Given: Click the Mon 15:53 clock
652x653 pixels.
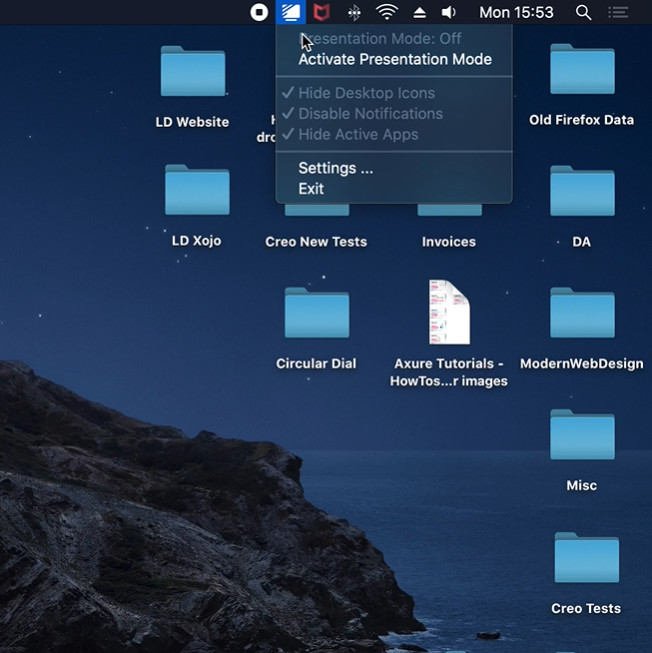Looking at the screenshot, I should [x=516, y=12].
